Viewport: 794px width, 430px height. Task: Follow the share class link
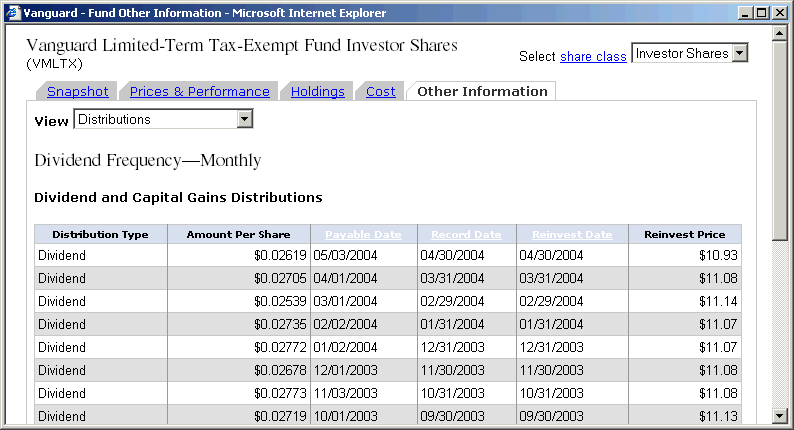pos(593,56)
